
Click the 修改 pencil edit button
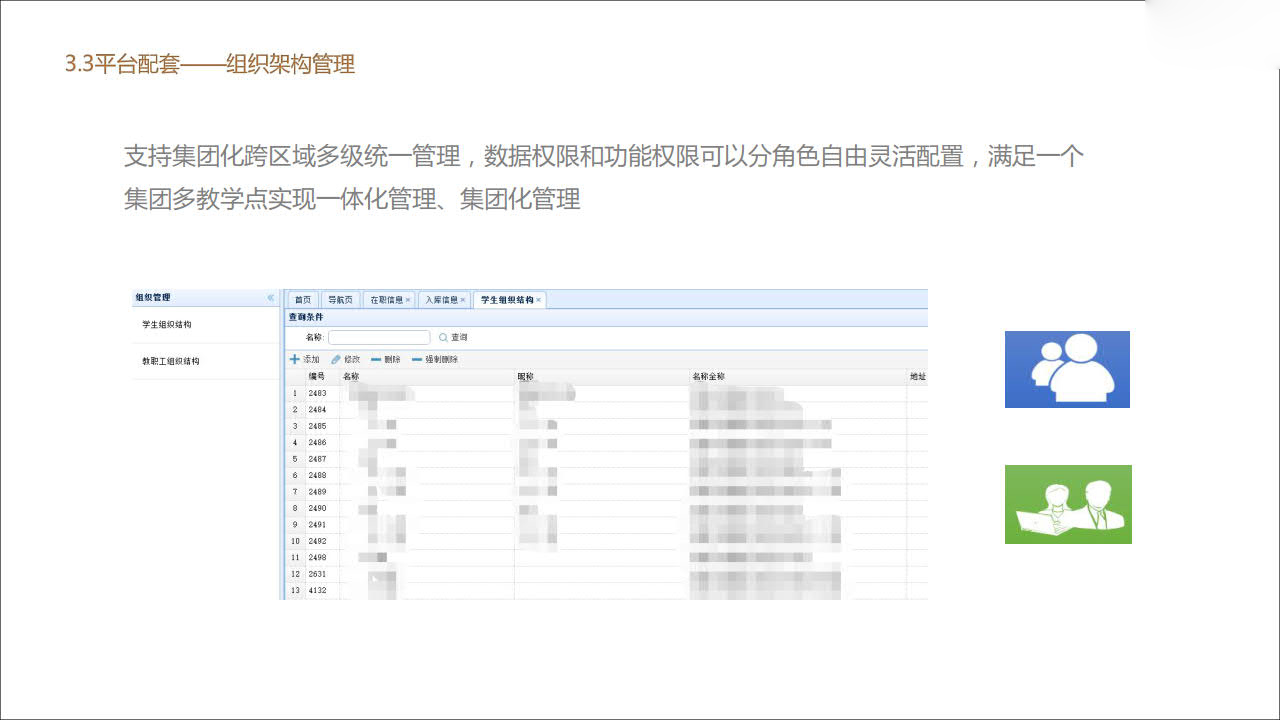pos(345,359)
